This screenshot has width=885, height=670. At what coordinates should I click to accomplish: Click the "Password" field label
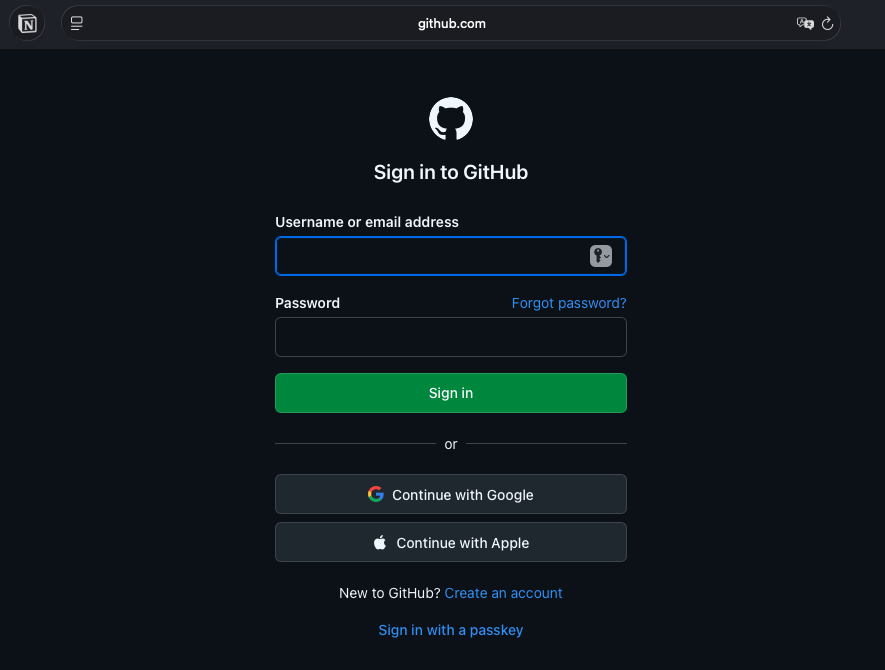(307, 303)
